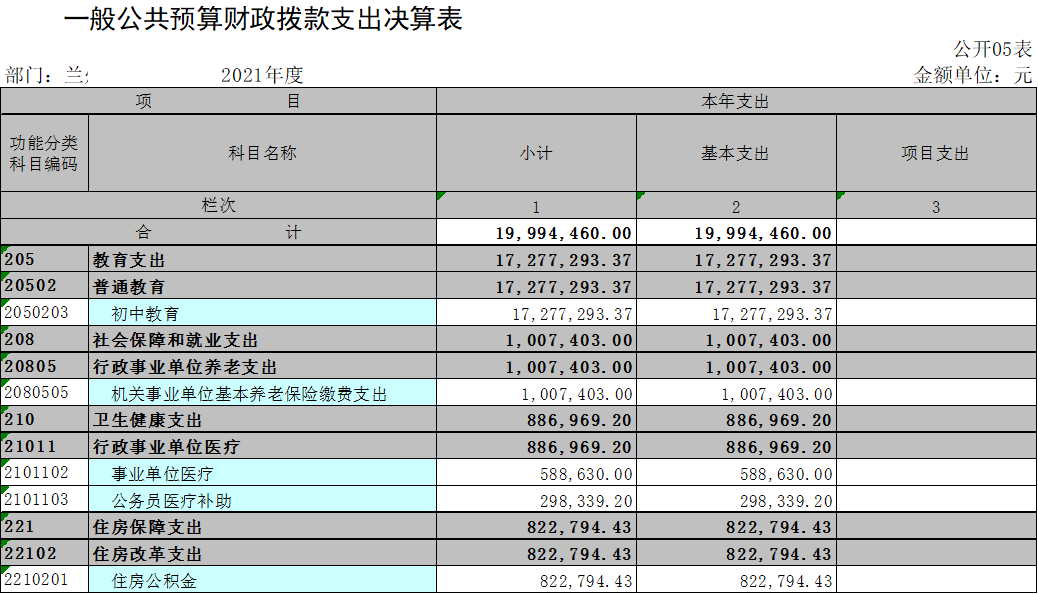Select the 合计 row's 小计 amount
This screenshot has height=594, width=1038.
pyautogui.click(x=564, y=233)
